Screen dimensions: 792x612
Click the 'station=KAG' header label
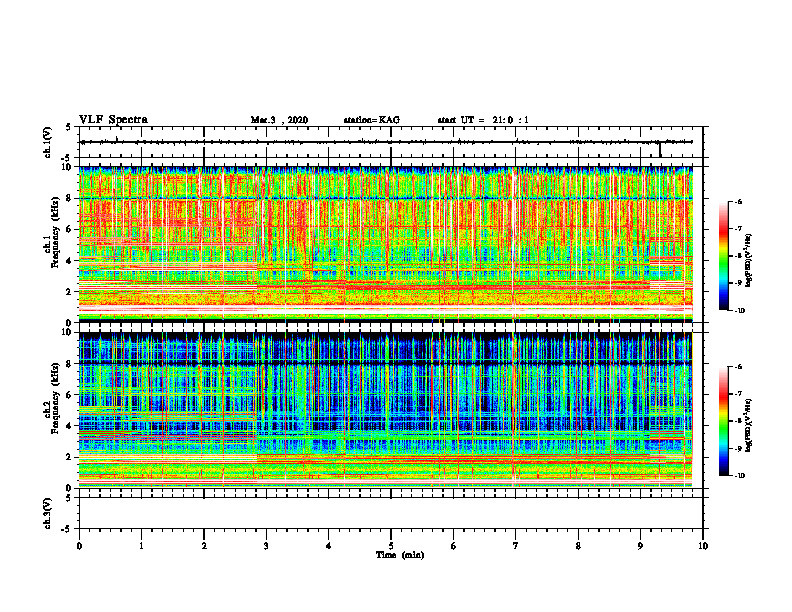pos(371,120)
